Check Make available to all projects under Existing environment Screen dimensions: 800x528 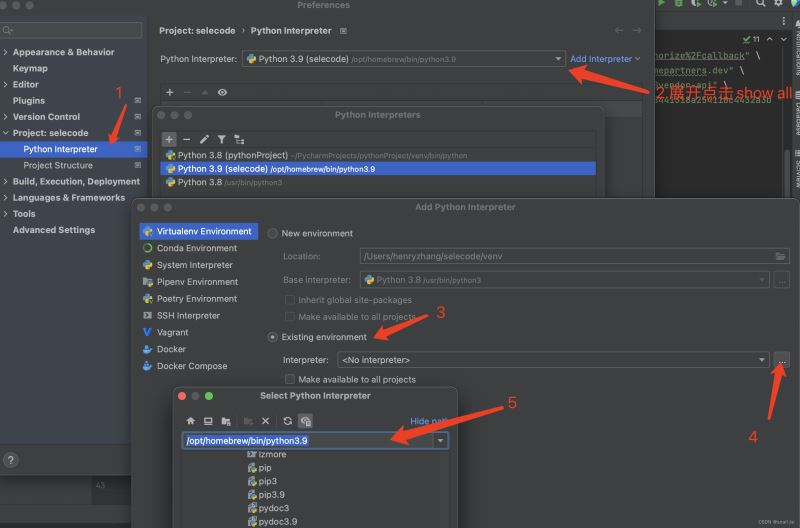click(290, 379)
